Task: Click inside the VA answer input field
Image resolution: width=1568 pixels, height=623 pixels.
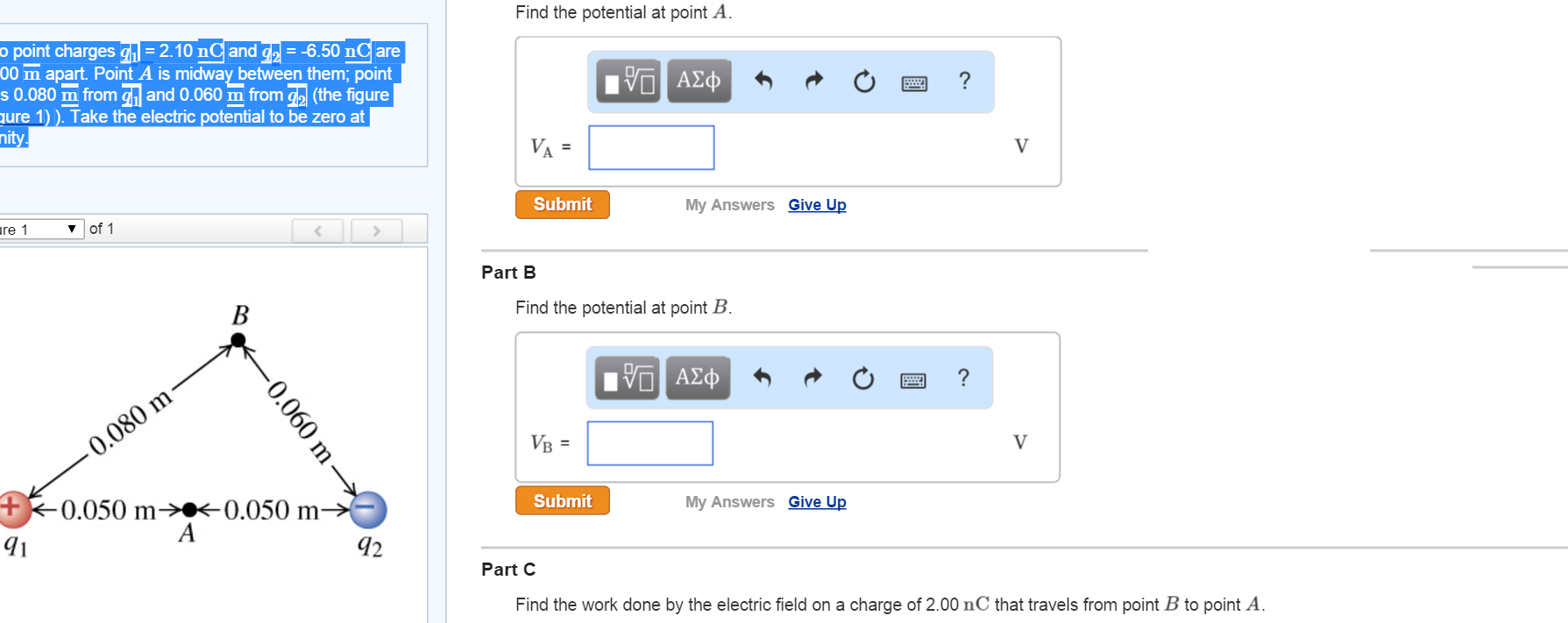Action: click(x=650, y=147)
